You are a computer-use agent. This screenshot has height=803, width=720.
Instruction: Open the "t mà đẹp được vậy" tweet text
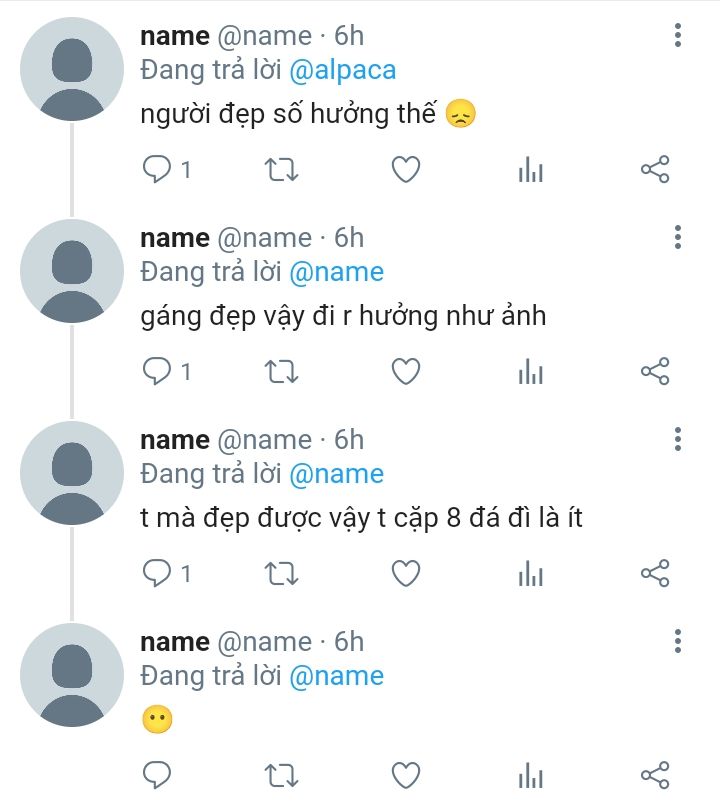click(x=360, y=519)
